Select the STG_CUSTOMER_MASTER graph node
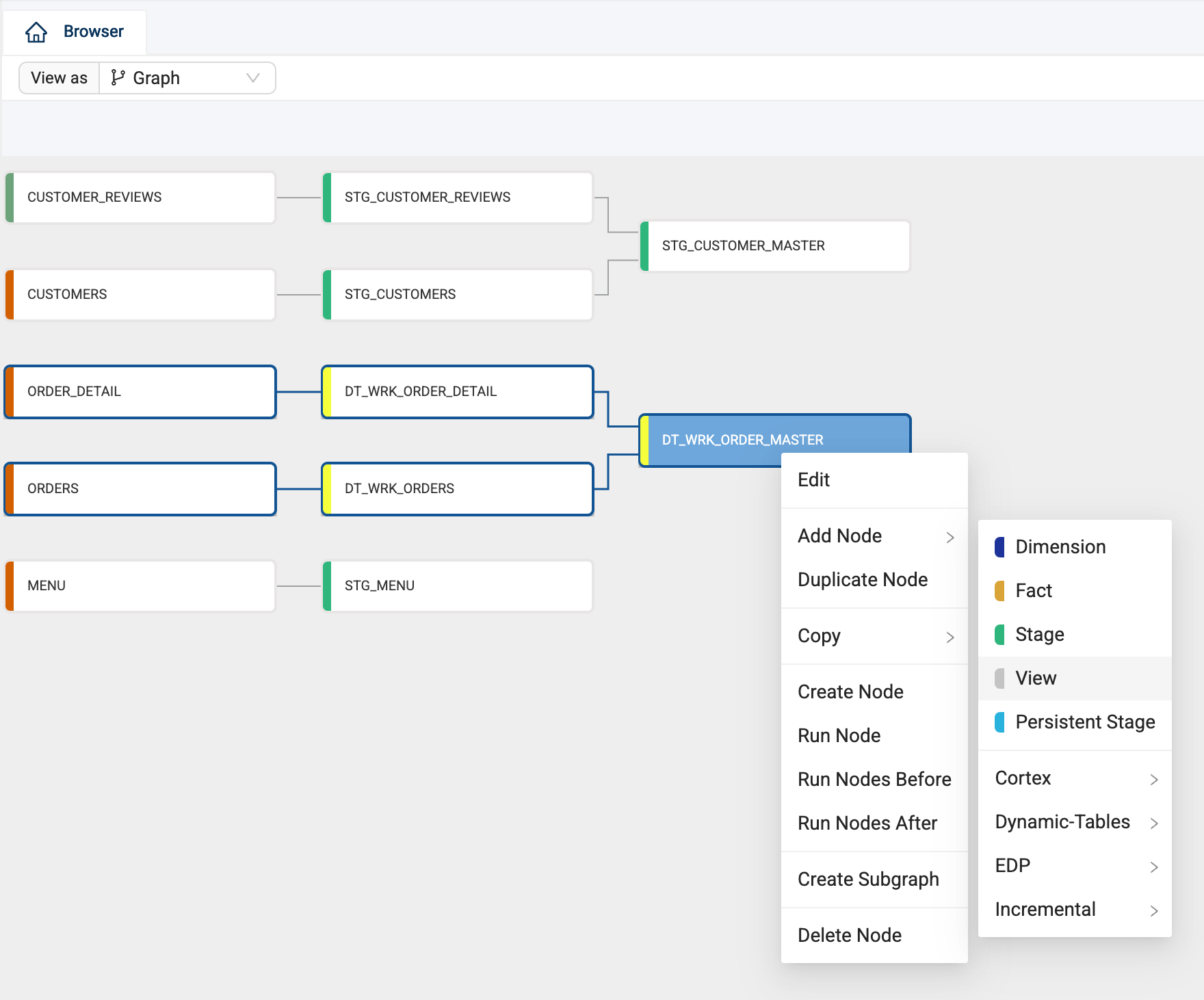The width and height of the screenshot is (1204, 1000). 774,246
